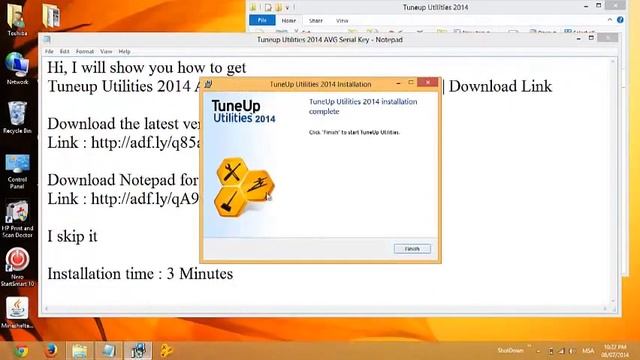Viewport: 640px width, 360px height.
Task: Open Notepad's Edit menu
Action: 64,51
